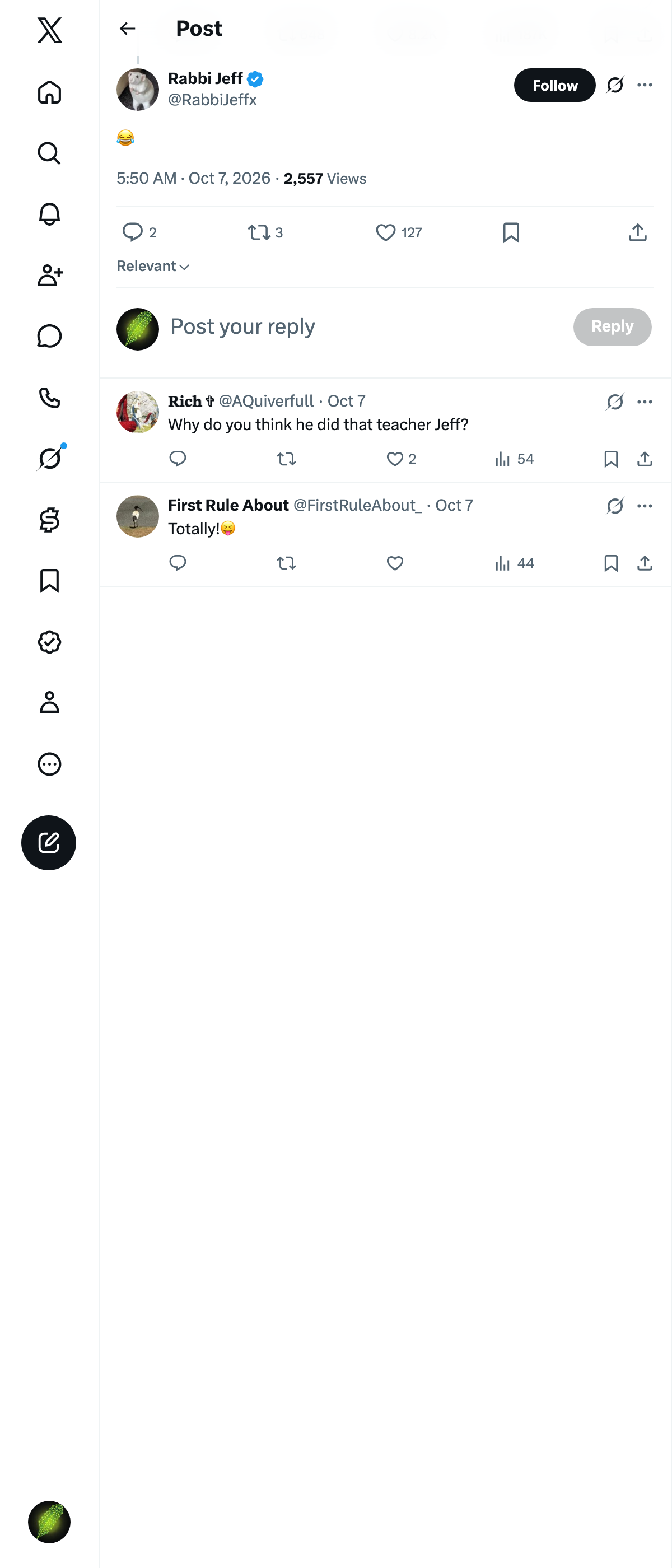Open the sidebar More menu circle
The height and width of the screenshot is (1568, 672).
pyautogui.click(x=49, y=764)
